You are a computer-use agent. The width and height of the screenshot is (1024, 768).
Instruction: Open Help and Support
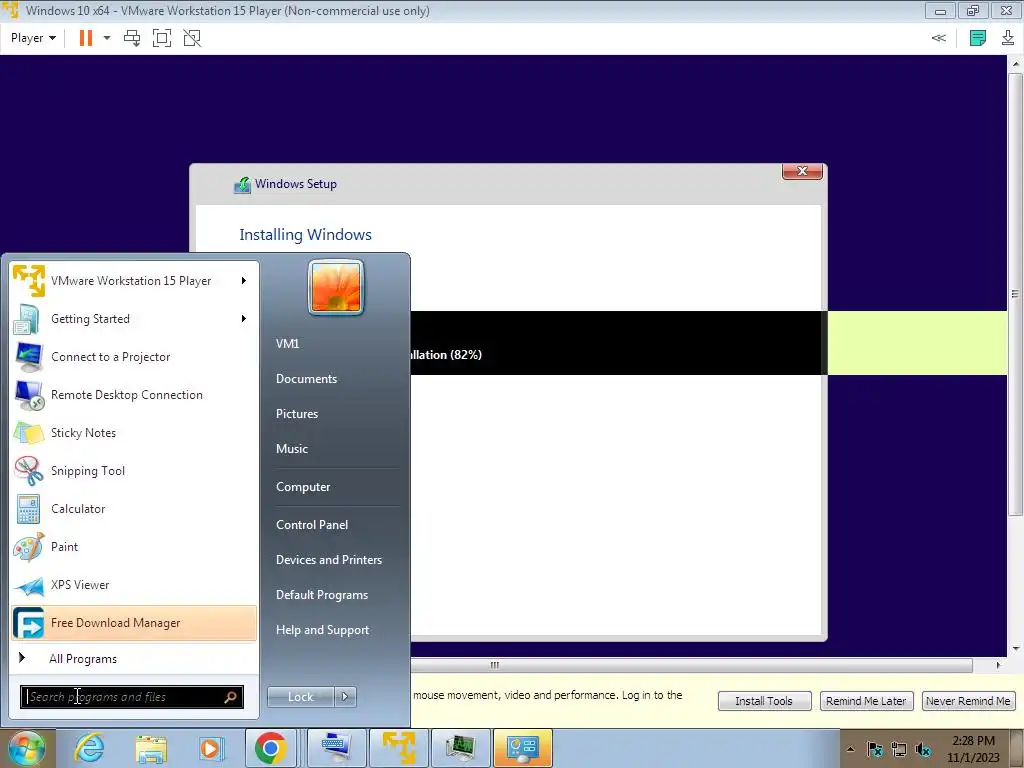pos(323,630)
